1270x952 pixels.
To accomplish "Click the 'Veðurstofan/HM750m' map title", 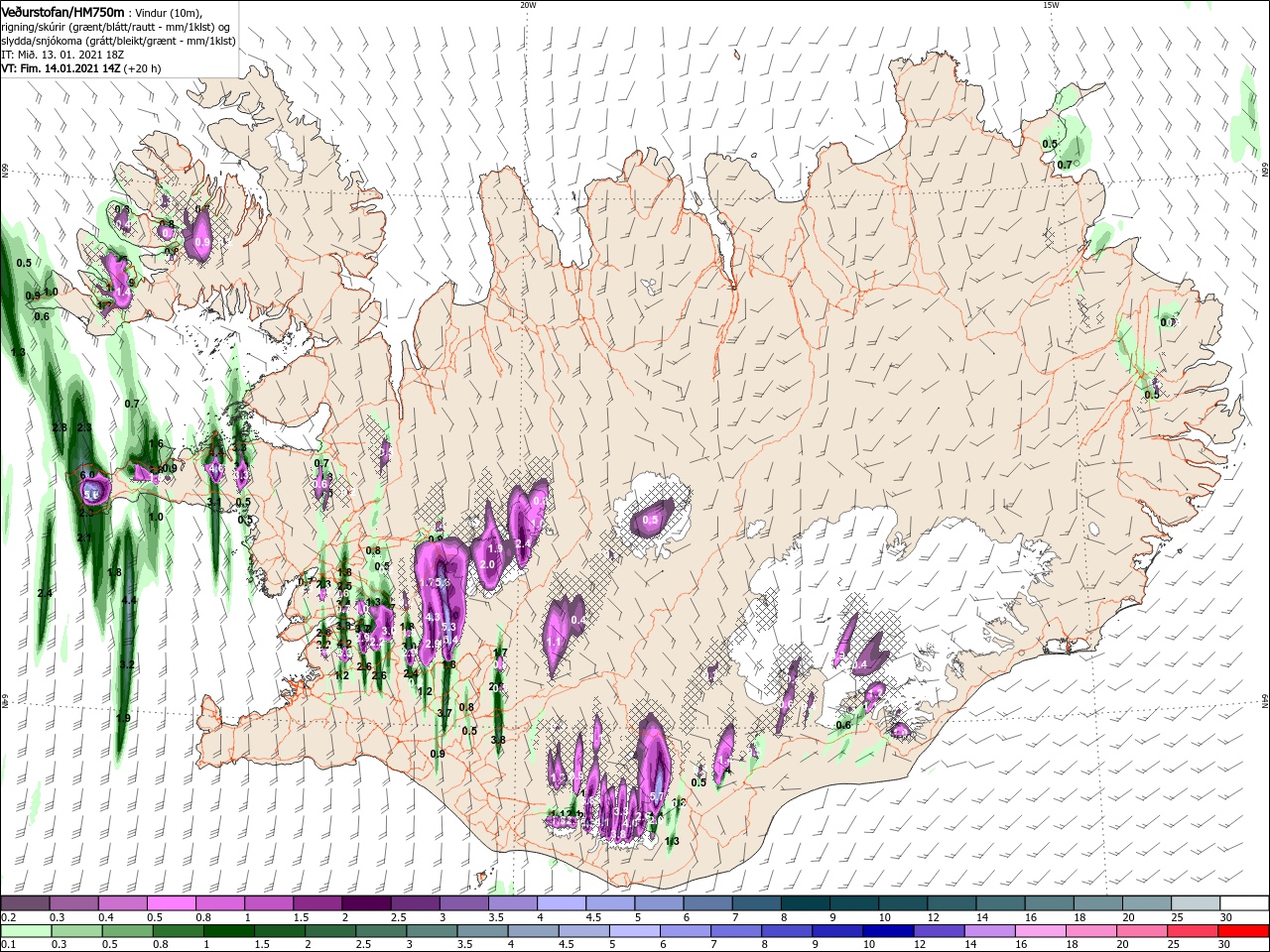I will tap(63, 12).
